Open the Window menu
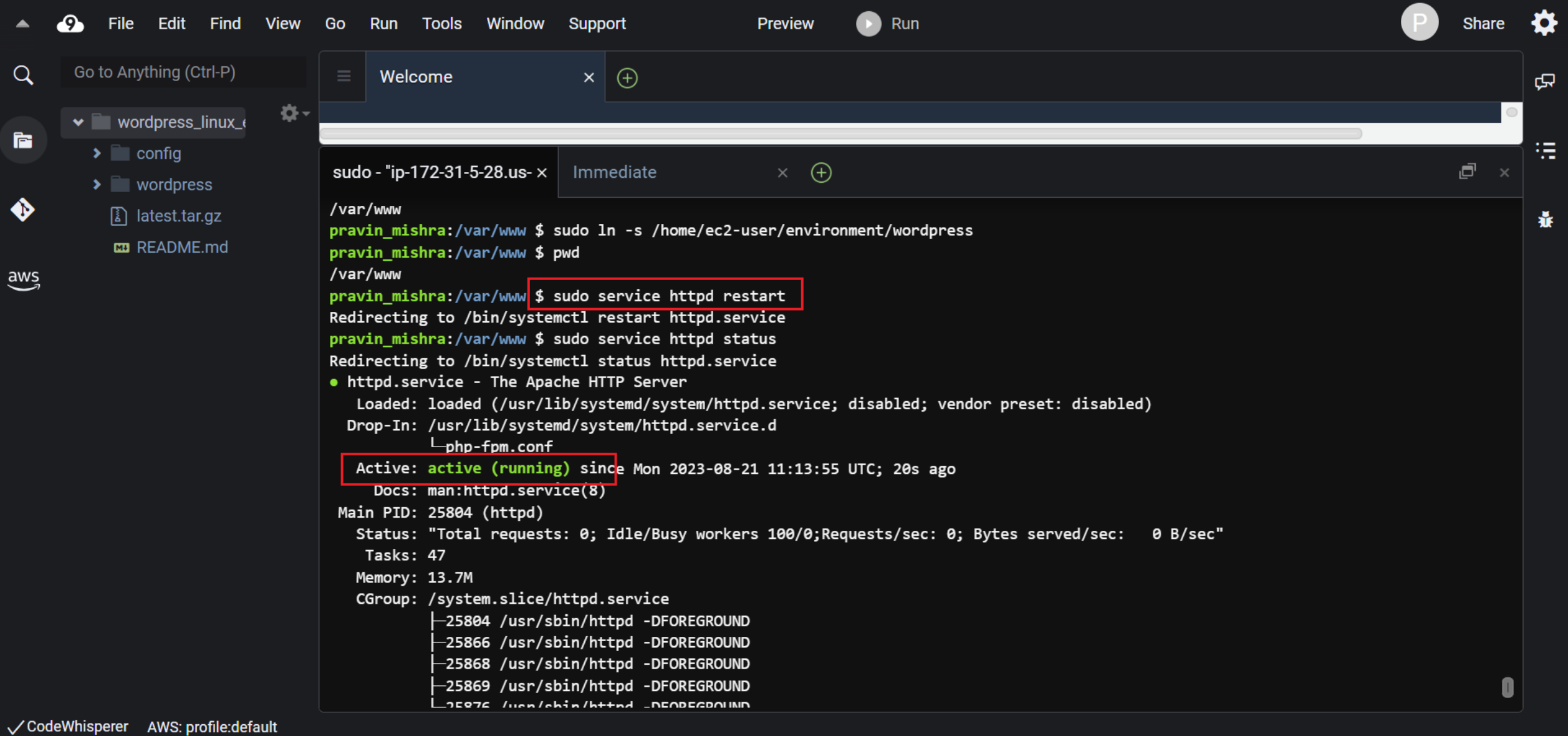 pyautogui.click(x=515, y=24)
